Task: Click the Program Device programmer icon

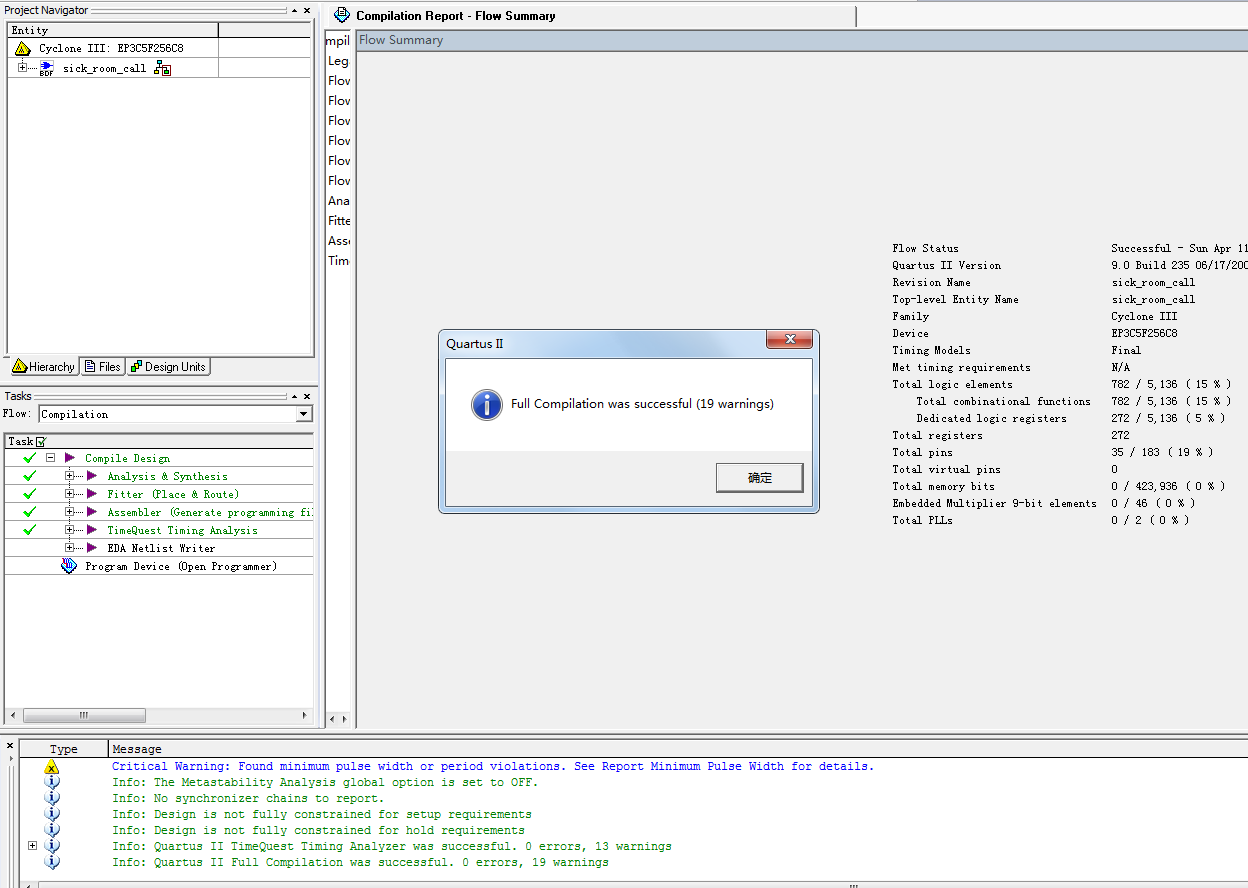Action: coord(69,566)
